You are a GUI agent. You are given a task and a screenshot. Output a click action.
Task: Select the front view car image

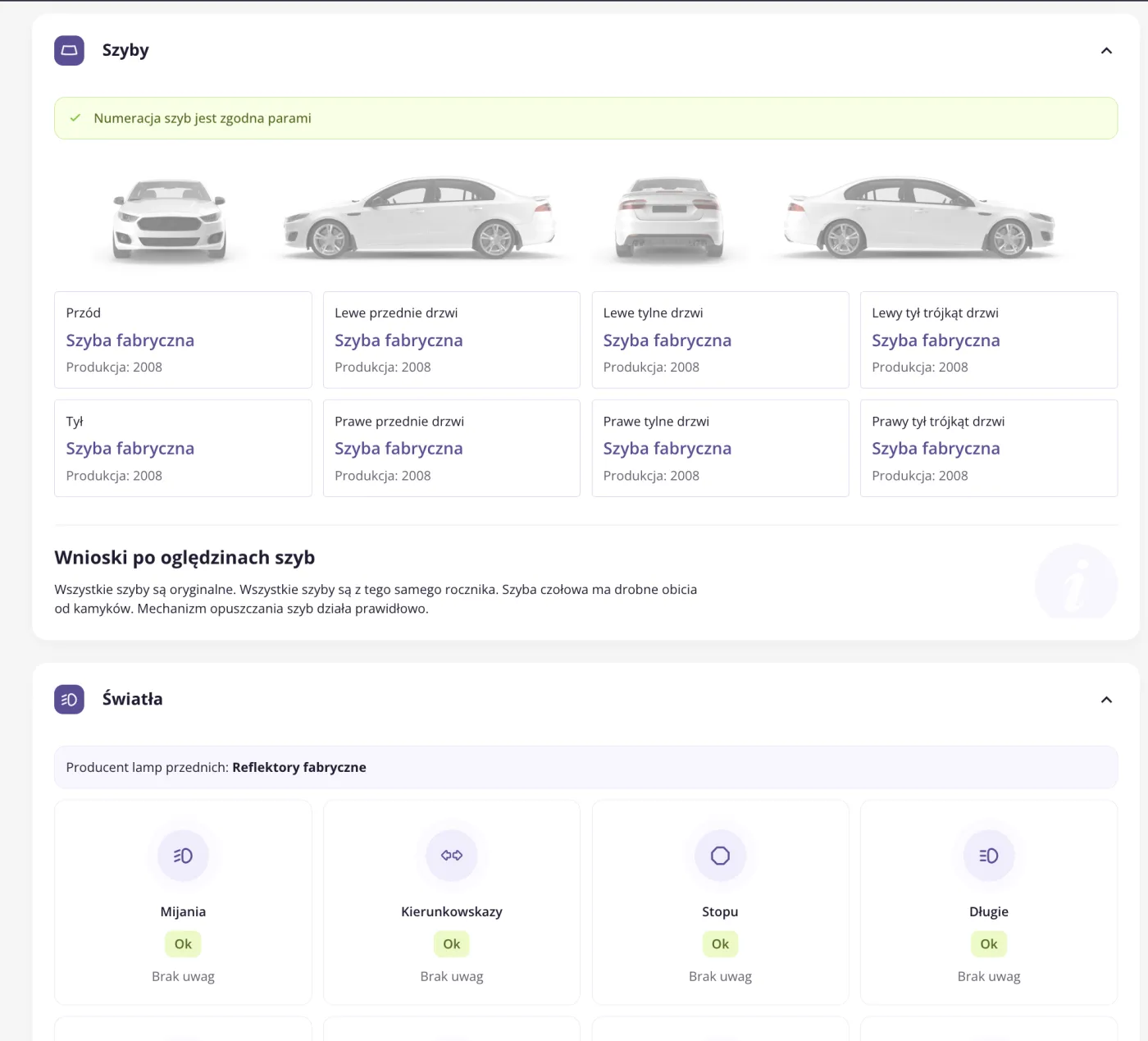point(169,219)
